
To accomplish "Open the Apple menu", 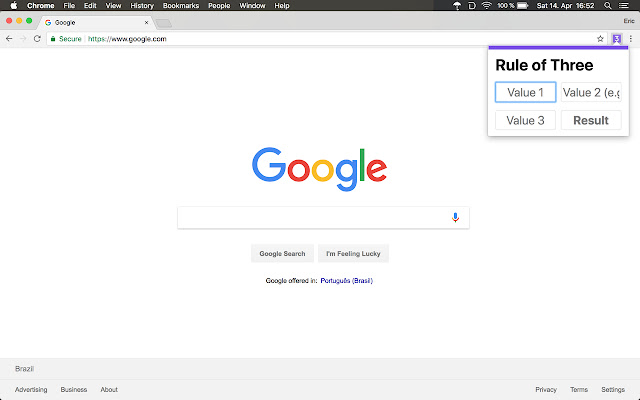I will tap(13, 6).
